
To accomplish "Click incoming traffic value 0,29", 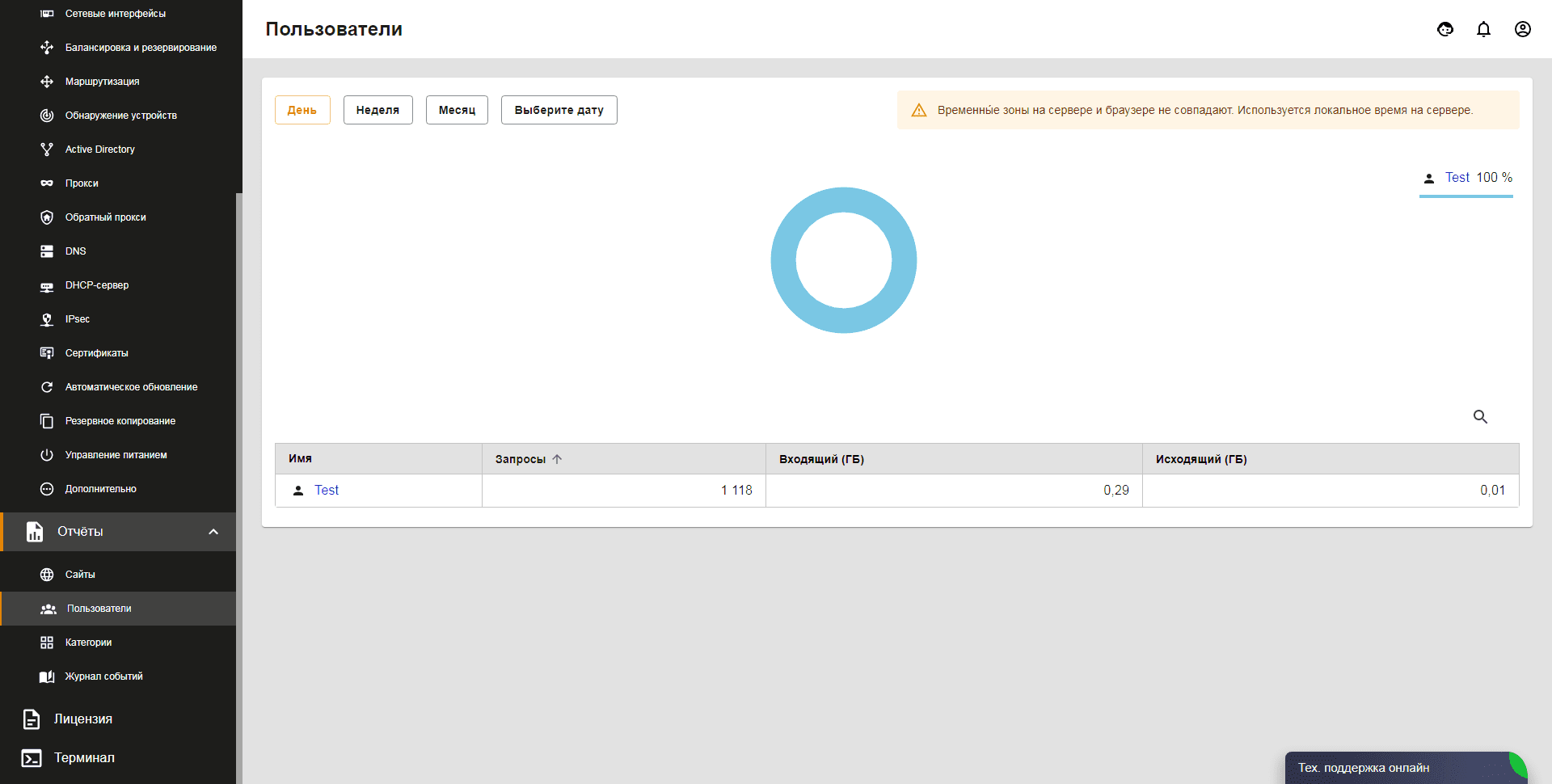I will point(1116,491).
